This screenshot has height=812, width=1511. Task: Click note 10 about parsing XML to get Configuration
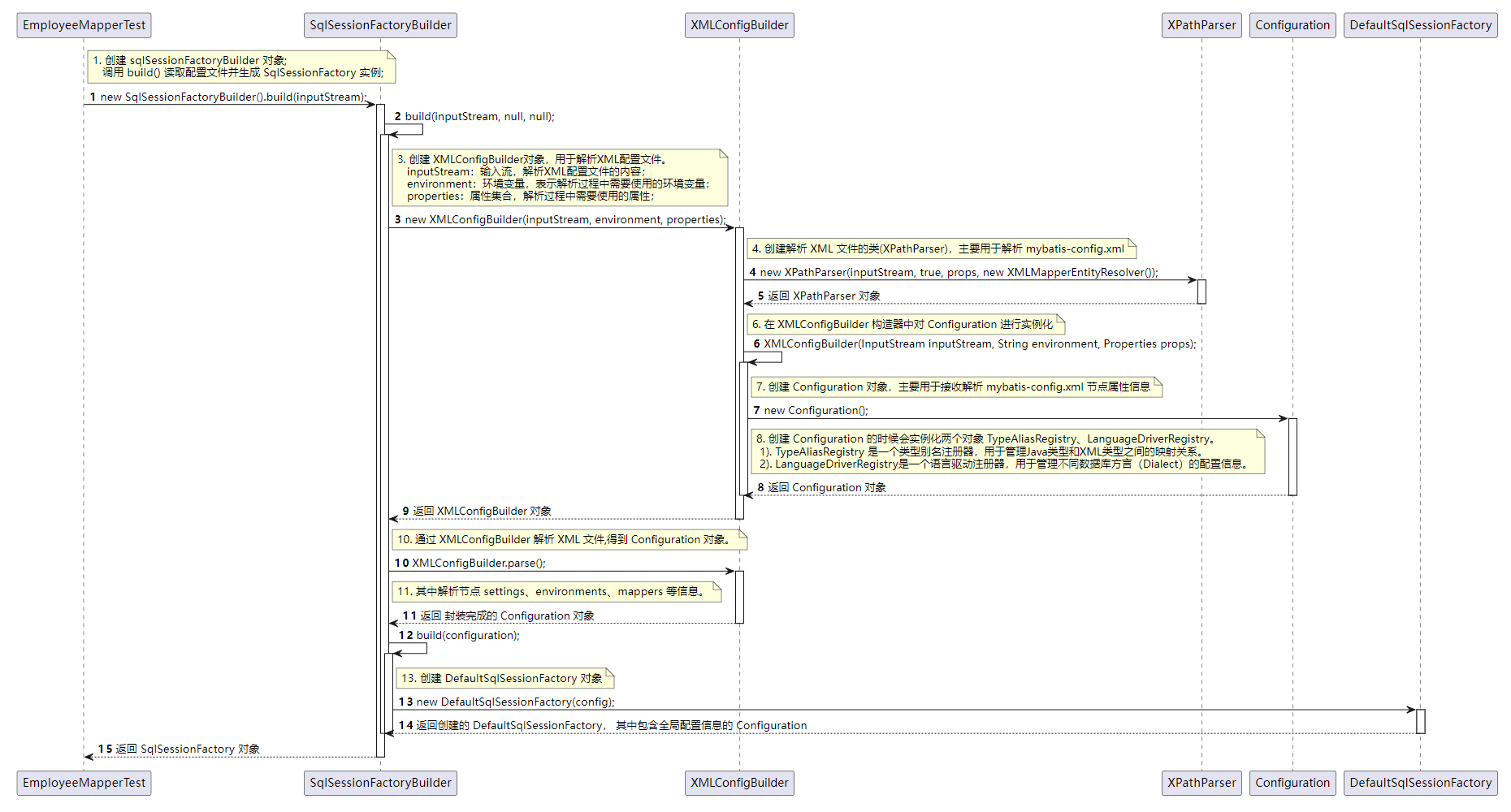(x=569, y=539)
